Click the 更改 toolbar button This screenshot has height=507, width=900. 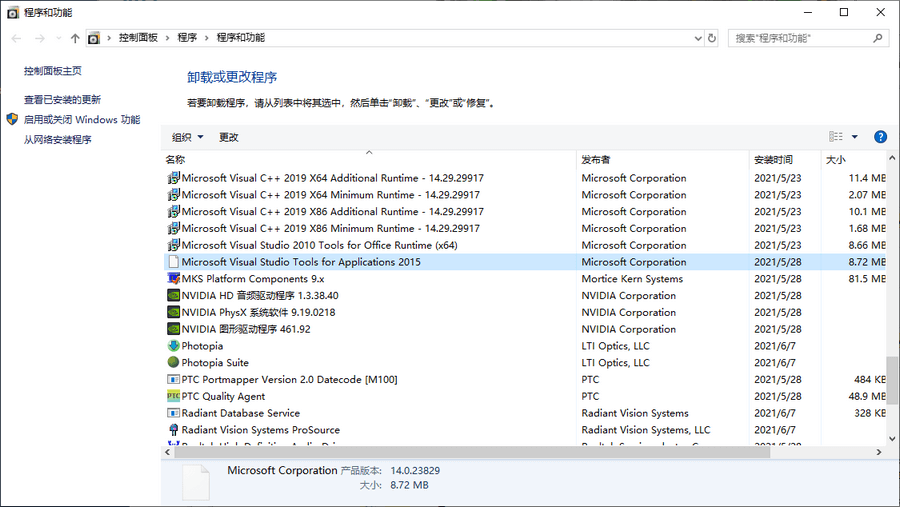pos(229,137)
